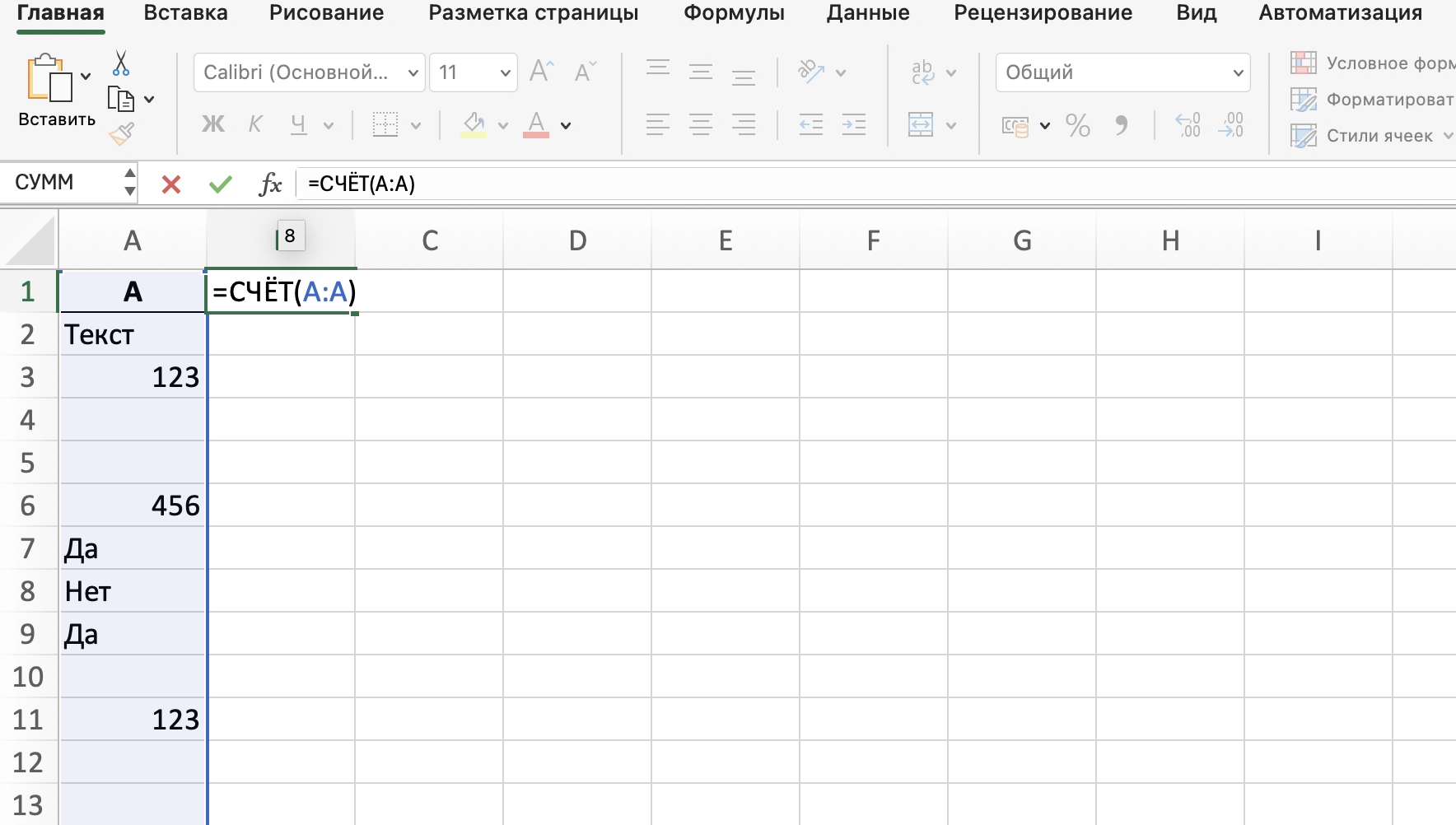Image resolution: width=1456 pixels, height=825 pixels.
Task: Click the Format Painter icon
Action: (121, 133)
